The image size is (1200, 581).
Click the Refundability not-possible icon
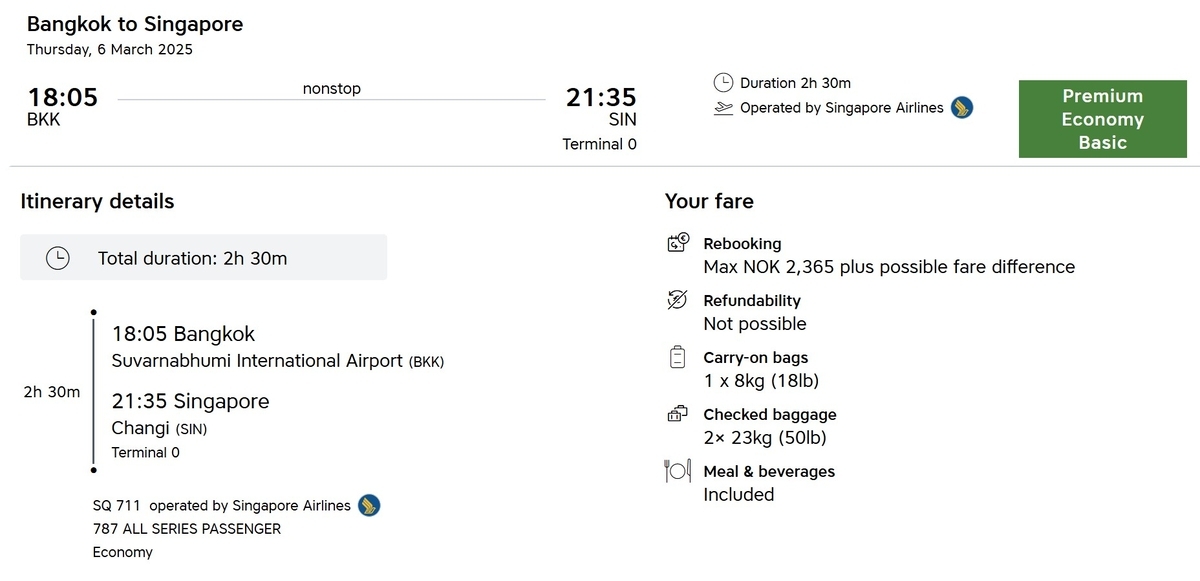[x=678, y=300]
